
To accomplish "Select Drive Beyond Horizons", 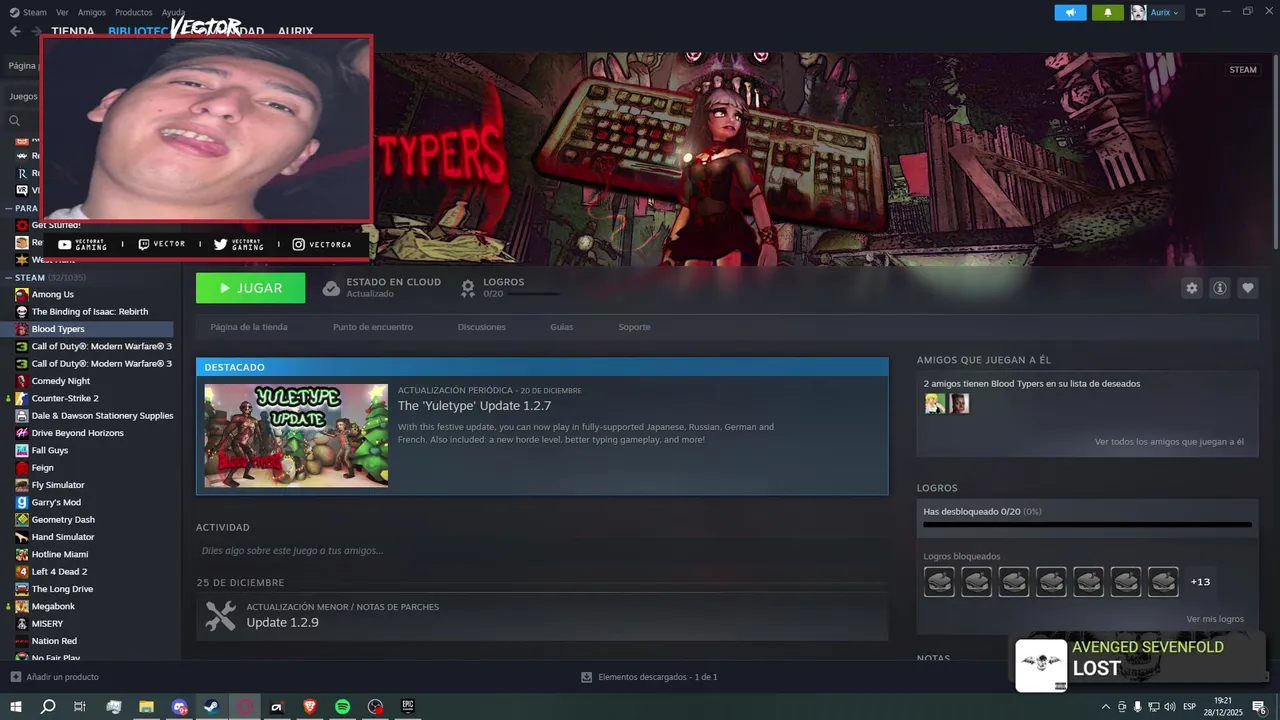I will 78,433.
